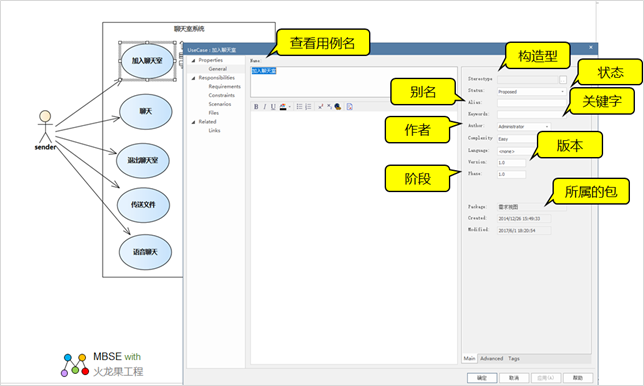Select General in the properties tree
The width and height of the screenshot is (644, 386).
point(217,69)
